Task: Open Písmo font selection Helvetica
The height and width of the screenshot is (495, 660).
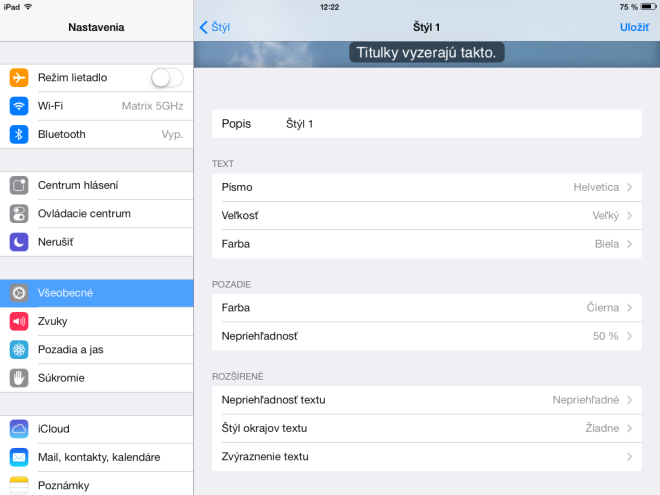Action: pos(427,187)
